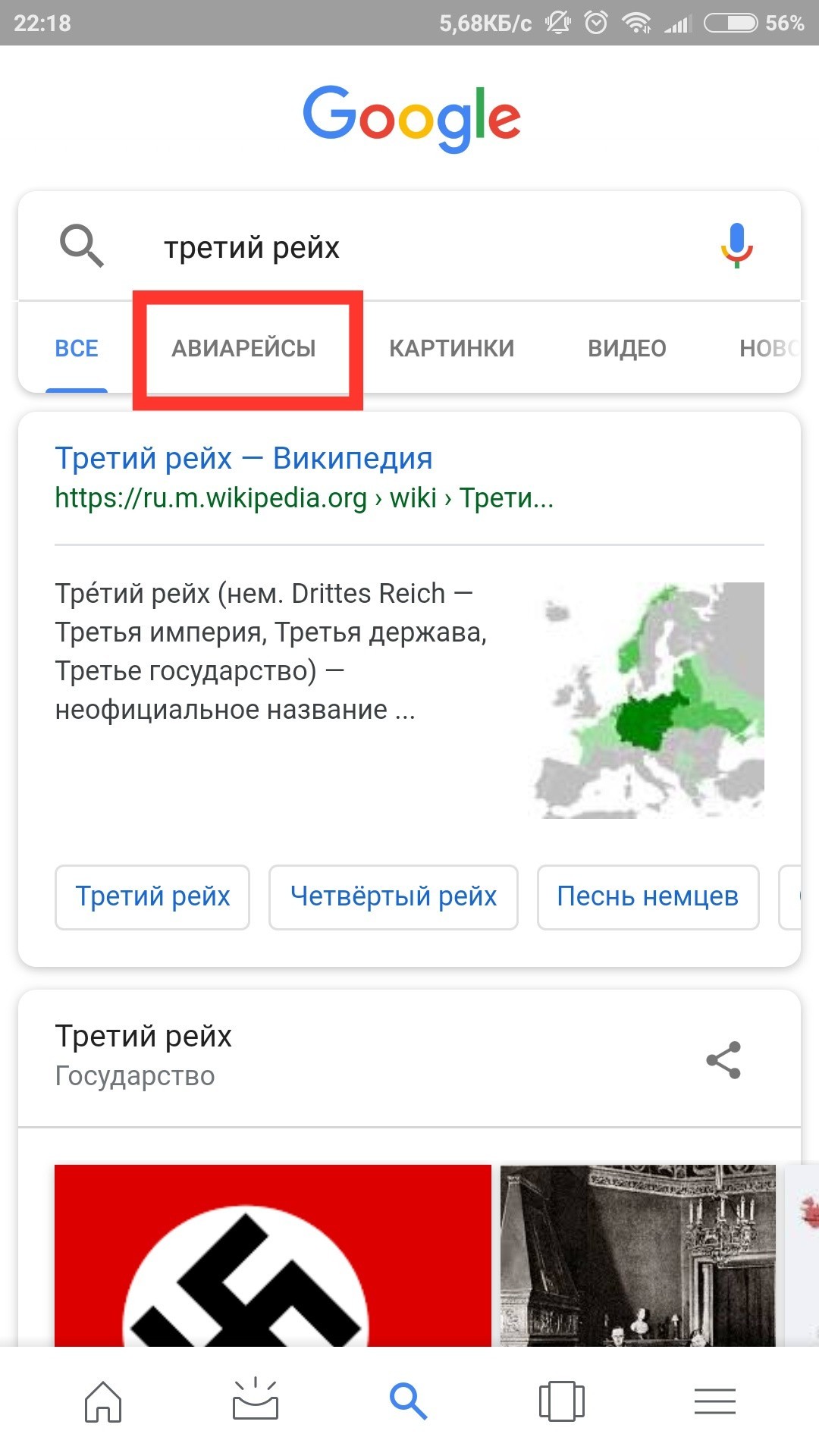The width and height of the screenshot is (819, 1456).
Task: Tap the blue search icon in bottom bar
Action: click(409, 1401)
